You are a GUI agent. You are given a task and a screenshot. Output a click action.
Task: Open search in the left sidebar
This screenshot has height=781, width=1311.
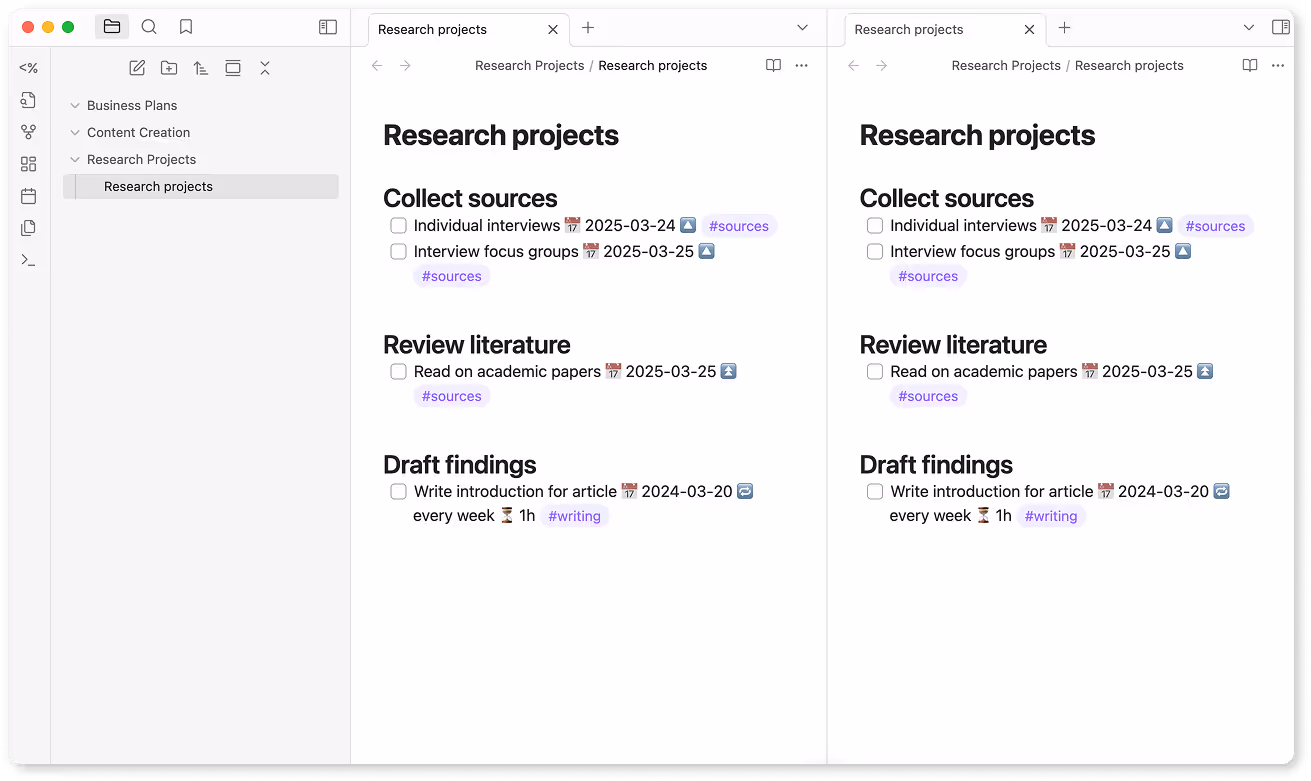coord(149,27)
